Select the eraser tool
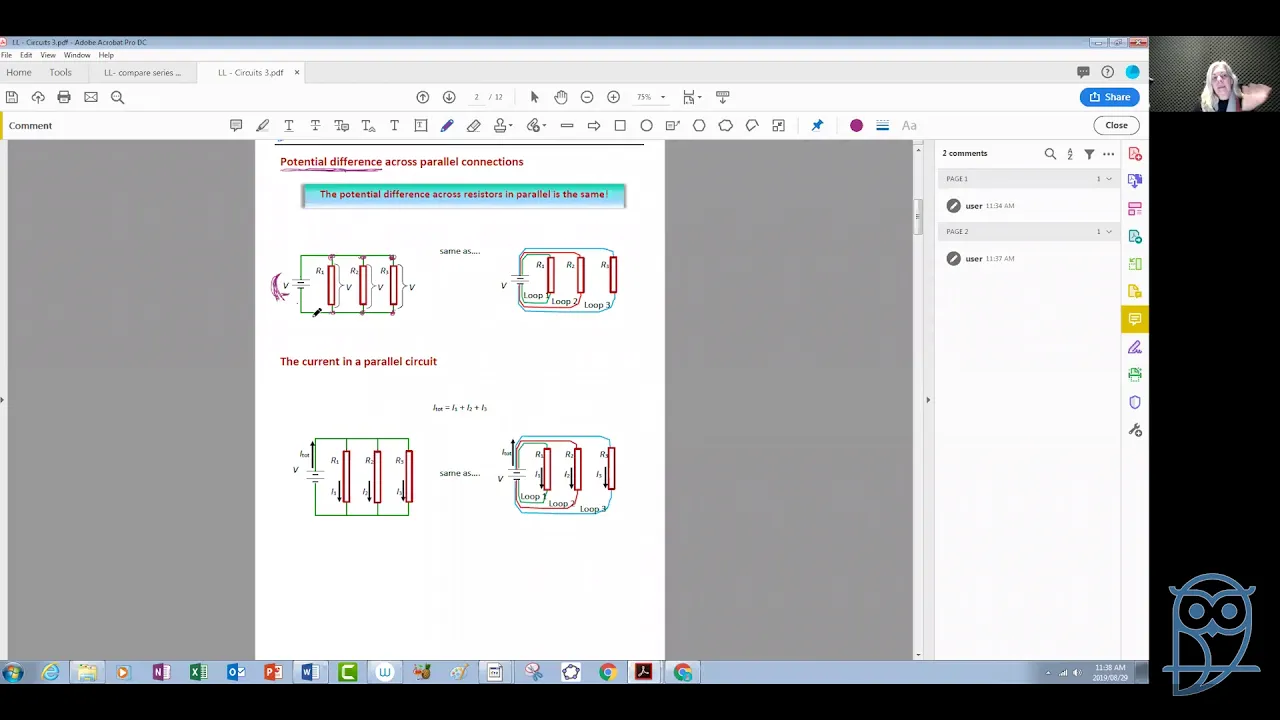Screen dimensions: 1280x720 point(474,125)
